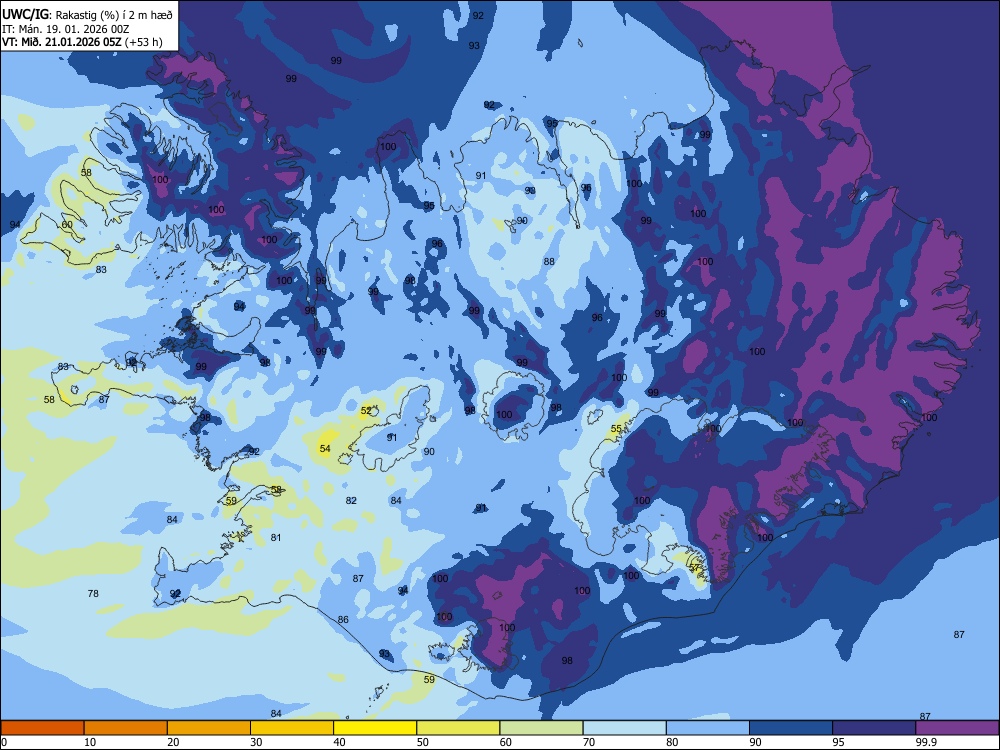This screenshot has height=750, width=1000.
Task: Pick the 20–30 legend color block
Action: pyautogui.click(x=209, y=728)
